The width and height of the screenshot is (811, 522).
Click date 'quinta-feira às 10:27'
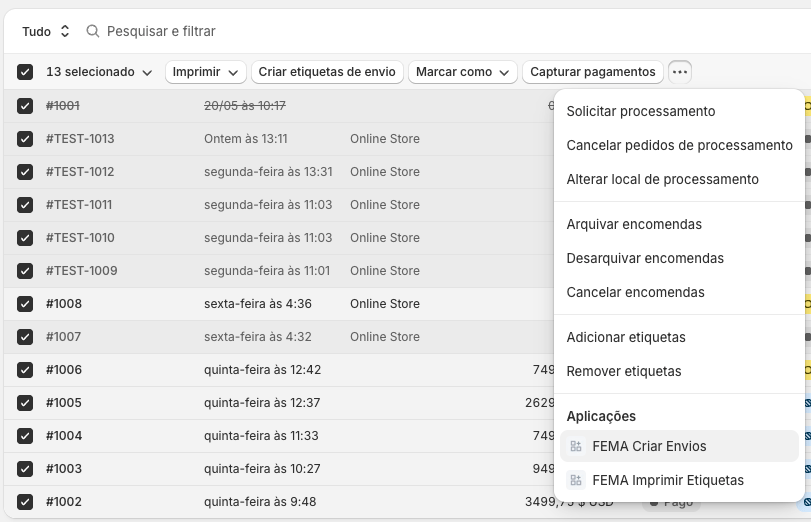[262, 469]
